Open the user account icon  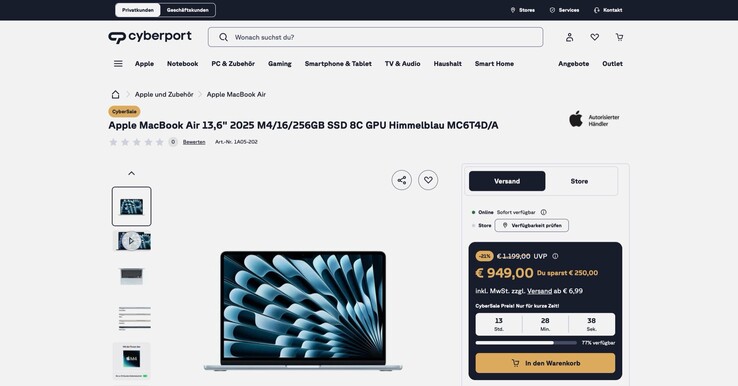coord(570,37)
